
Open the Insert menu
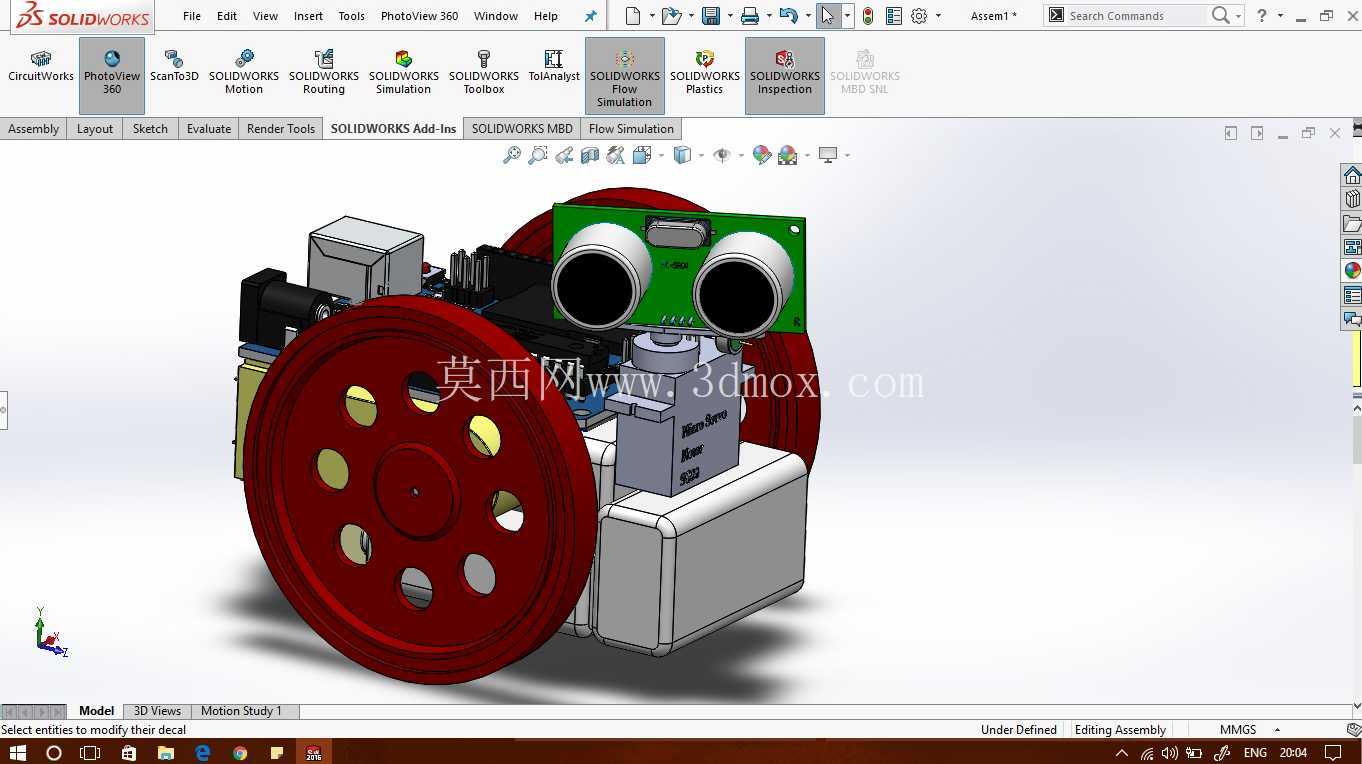coord(308,16)
